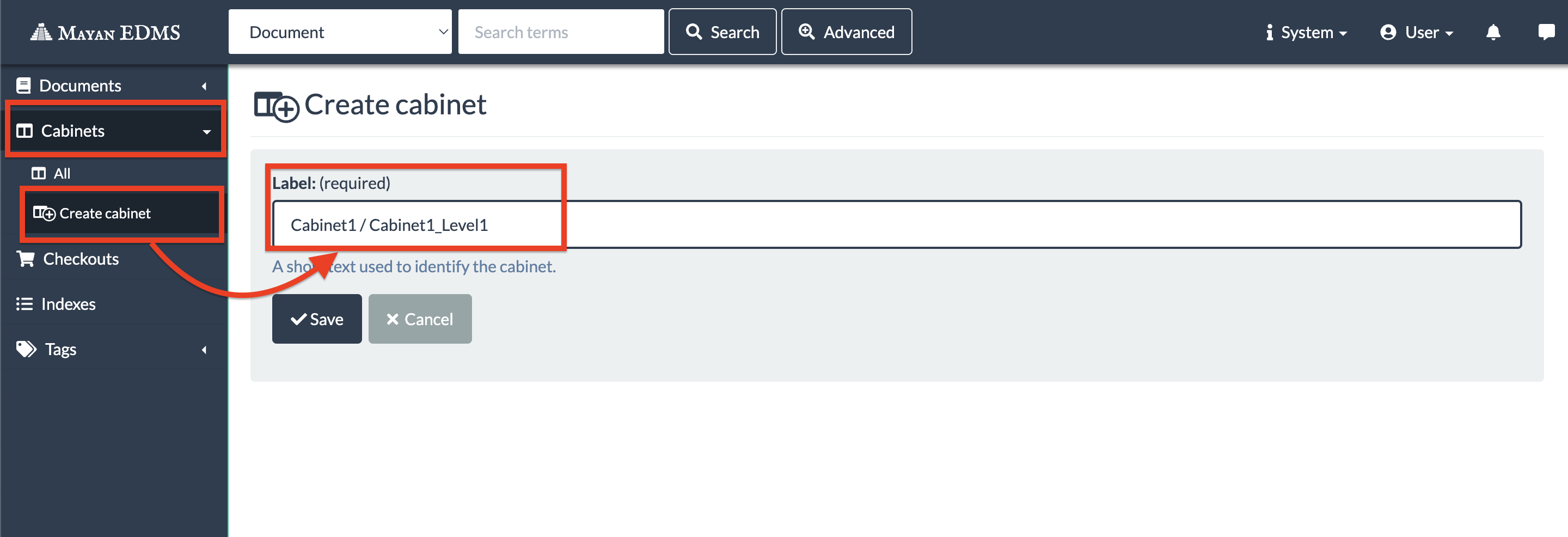
Task: Save the new cabinet
Action: pyautogui.click(x=316, y=319)
